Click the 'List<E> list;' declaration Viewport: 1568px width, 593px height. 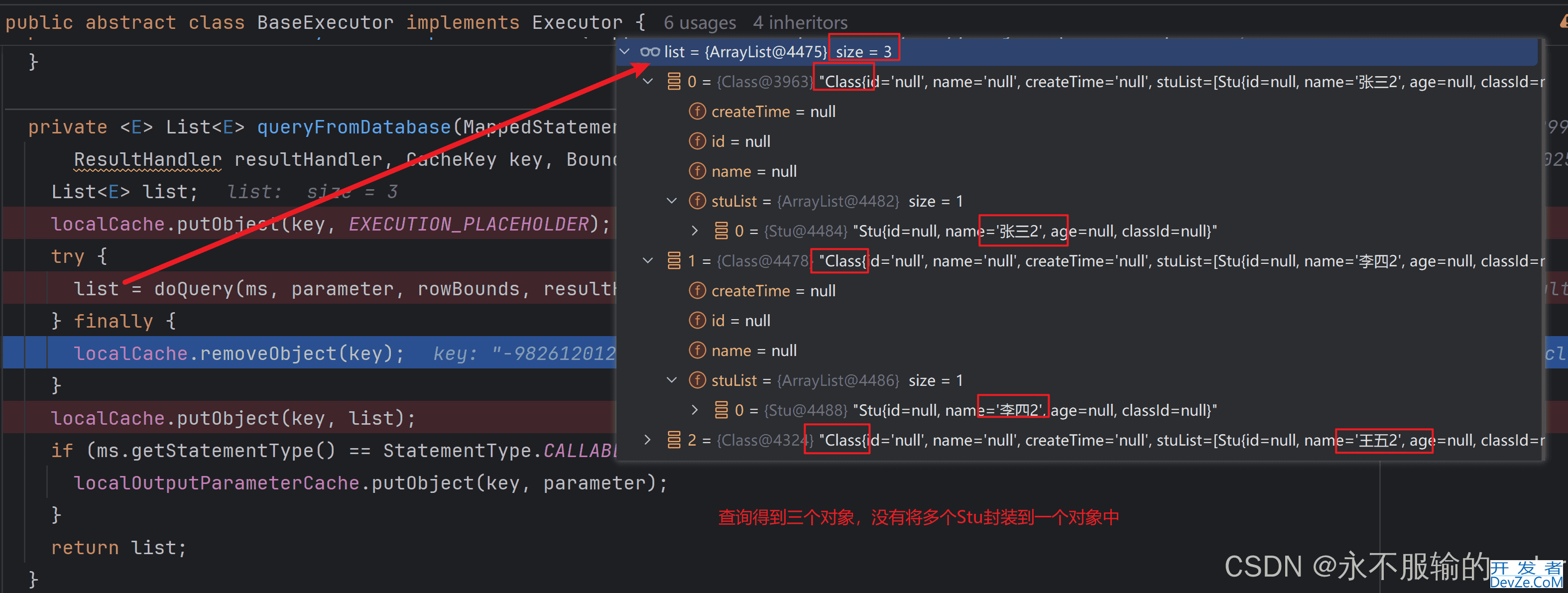point(125,192)
